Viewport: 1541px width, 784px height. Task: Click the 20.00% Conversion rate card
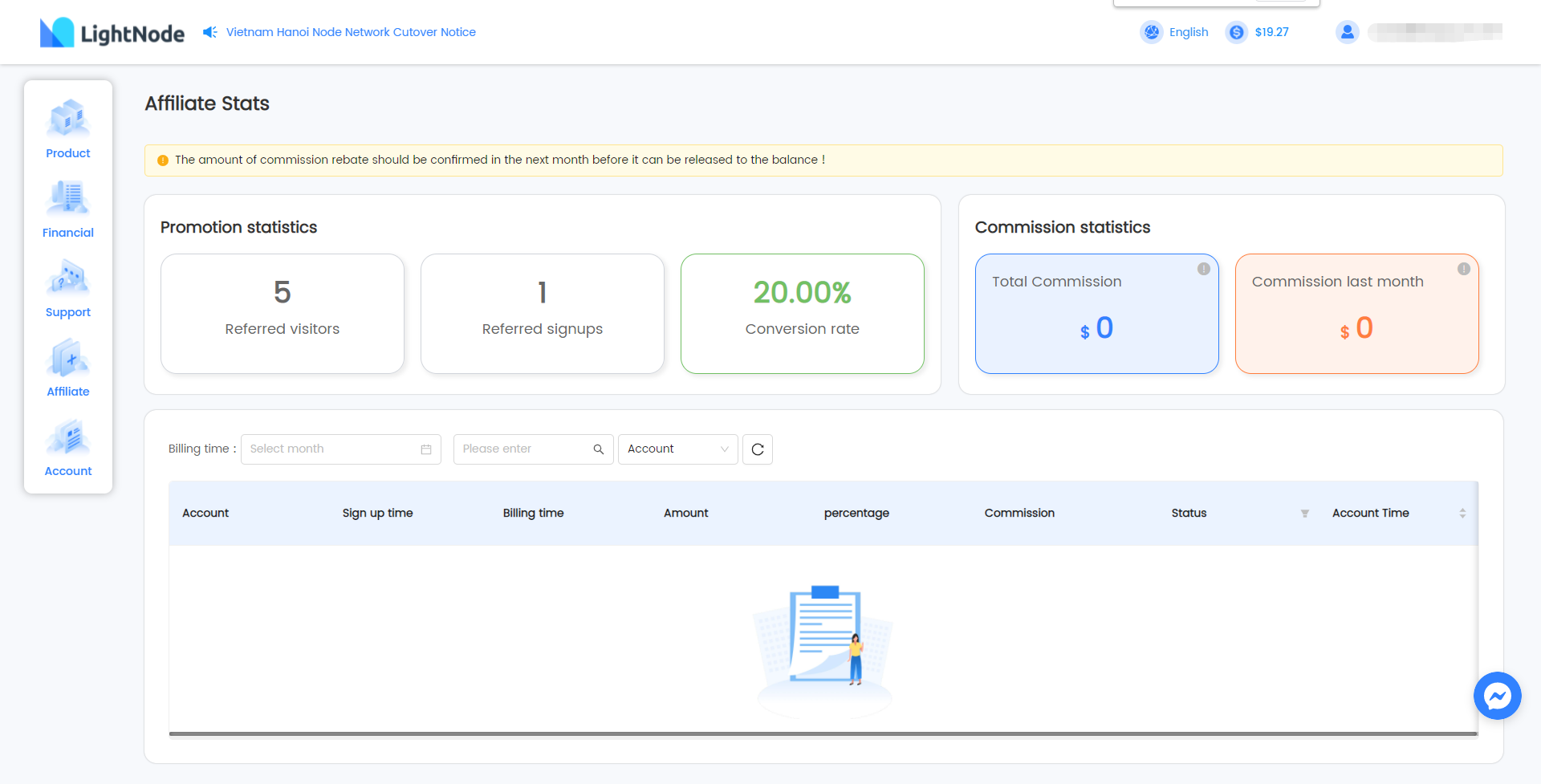click(x=803, y=314)
